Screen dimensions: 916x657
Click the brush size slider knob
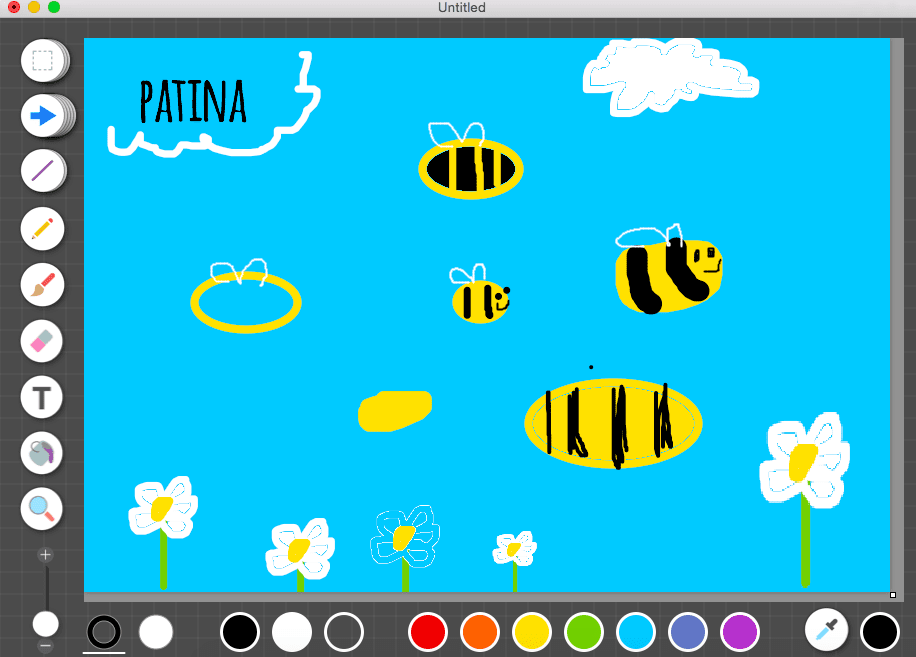point(45,624)
